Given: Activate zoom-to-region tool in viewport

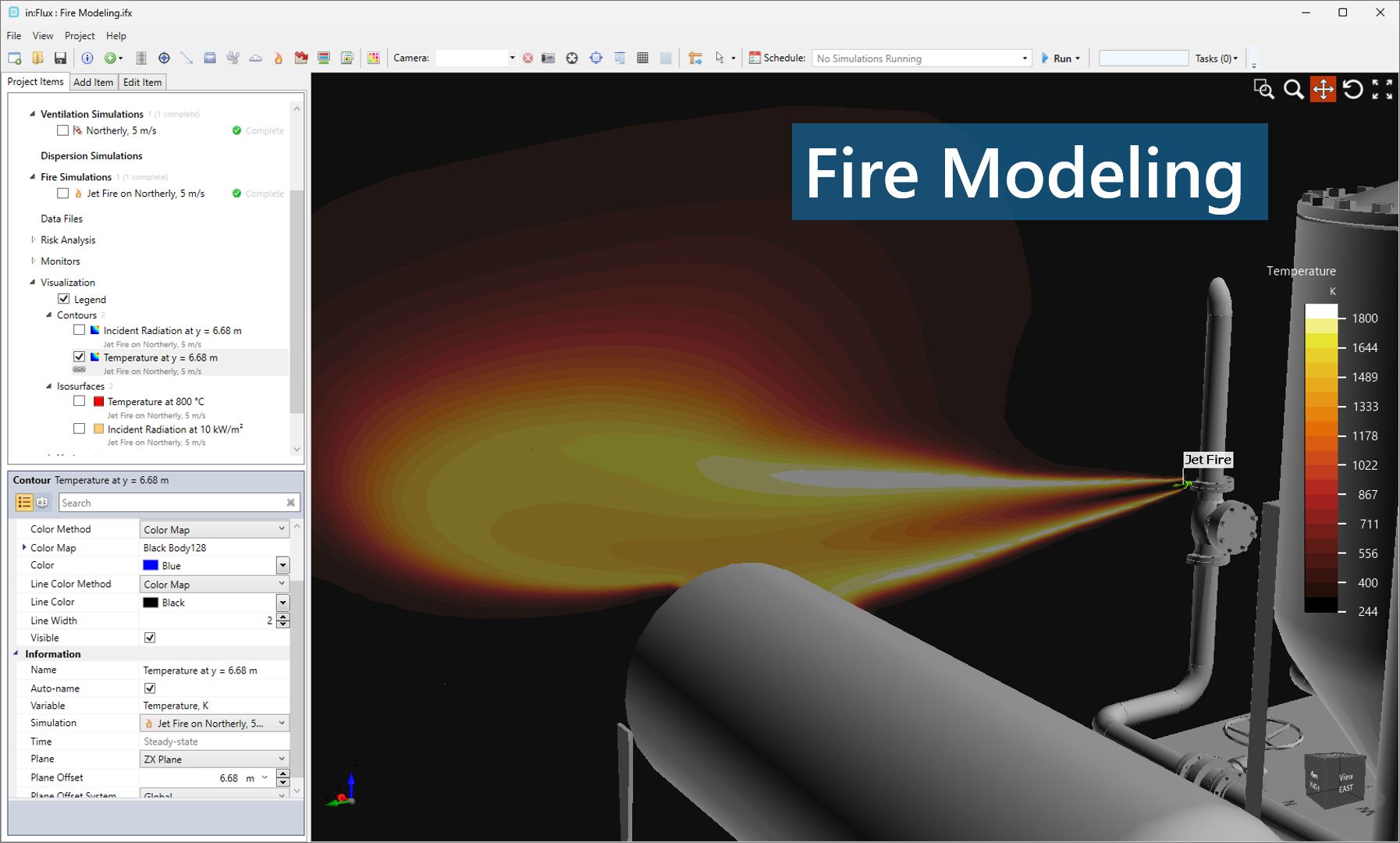Looking at the screenshot, I should point(1263,90).
